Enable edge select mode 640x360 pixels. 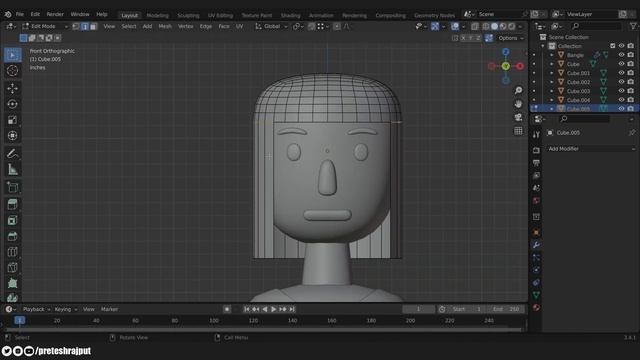tap(84, 27)
